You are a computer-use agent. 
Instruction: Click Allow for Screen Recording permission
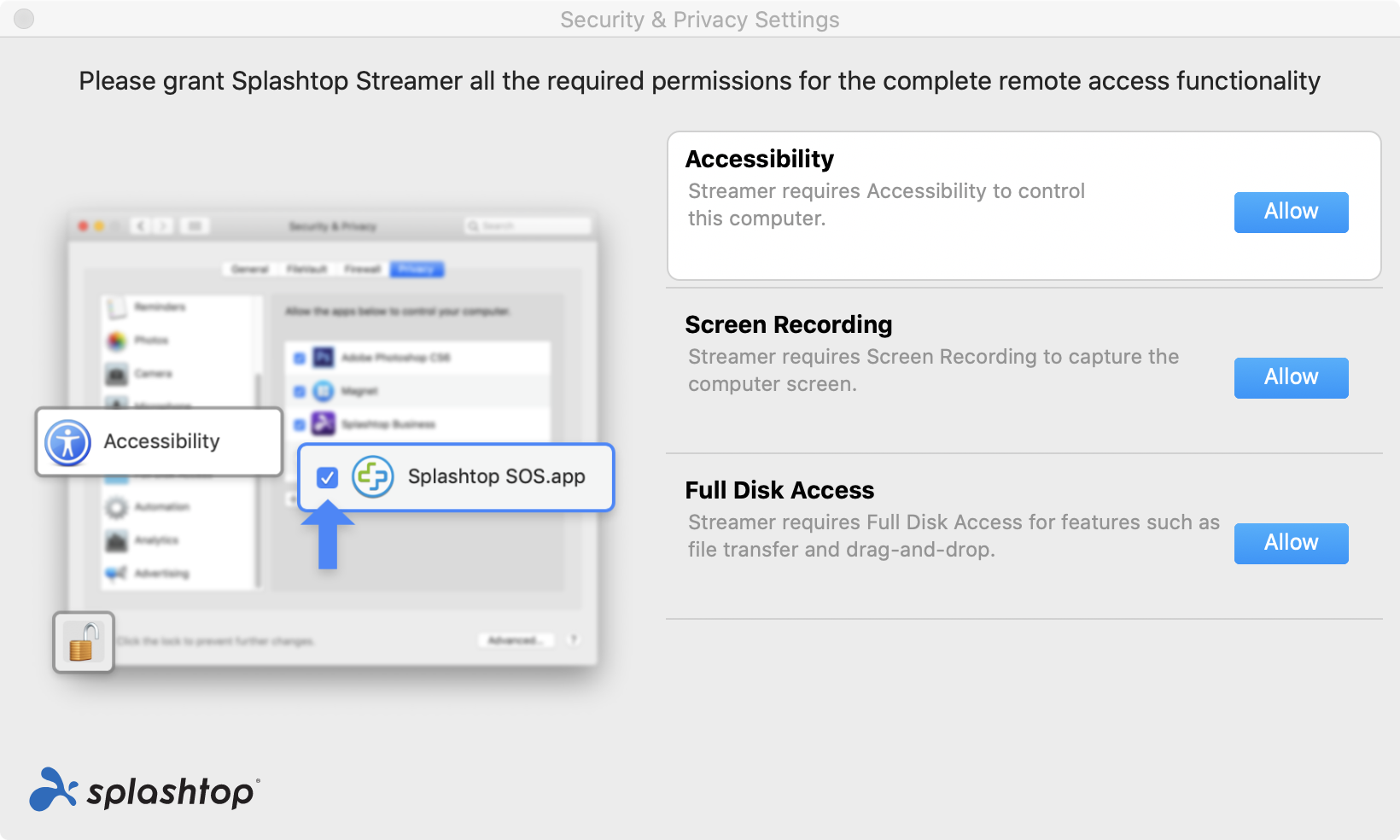pyautogui.click(x=1291, y=377)
